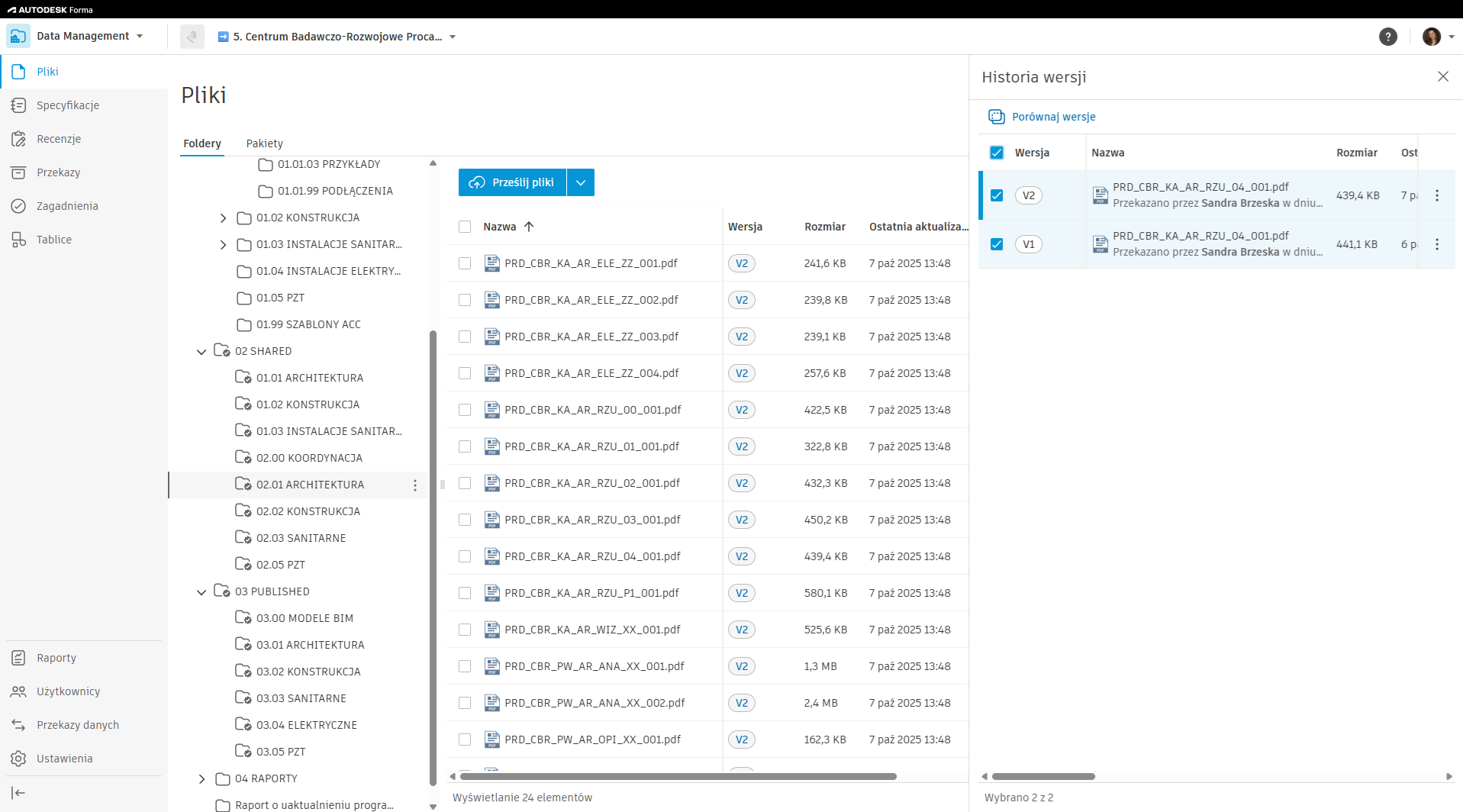
Task: Select checkbox for PRD_CBR_KA_AR_RZU_00_001.pdf
Action: 465,410
